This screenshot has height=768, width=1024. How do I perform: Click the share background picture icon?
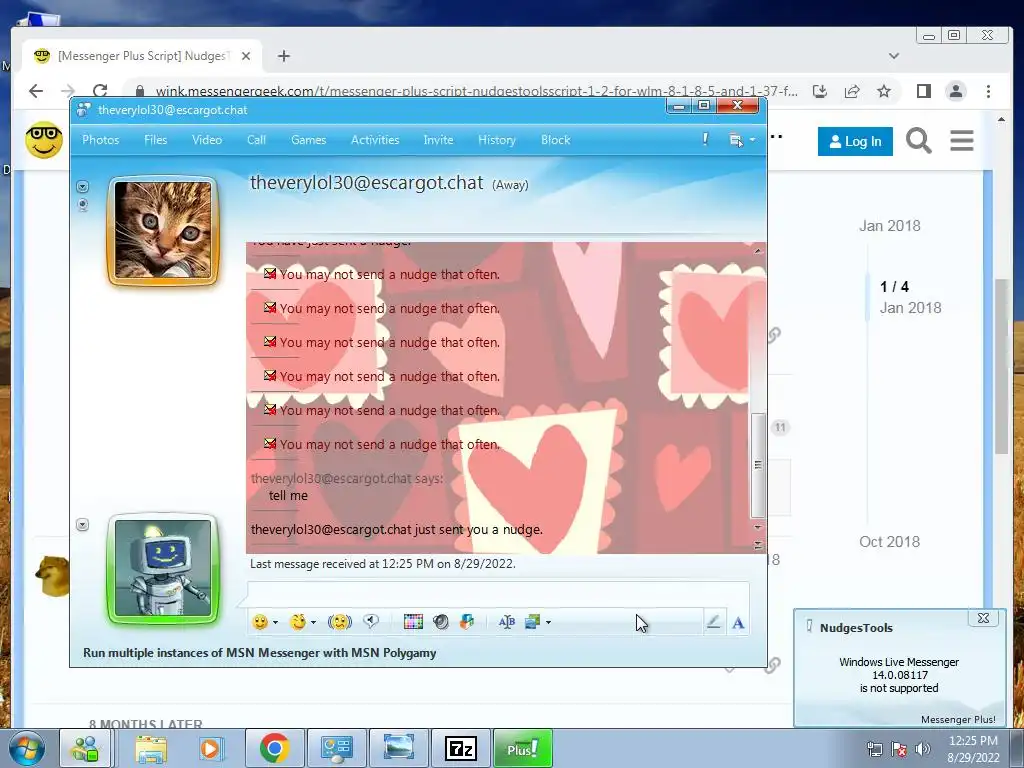point(533,622)
